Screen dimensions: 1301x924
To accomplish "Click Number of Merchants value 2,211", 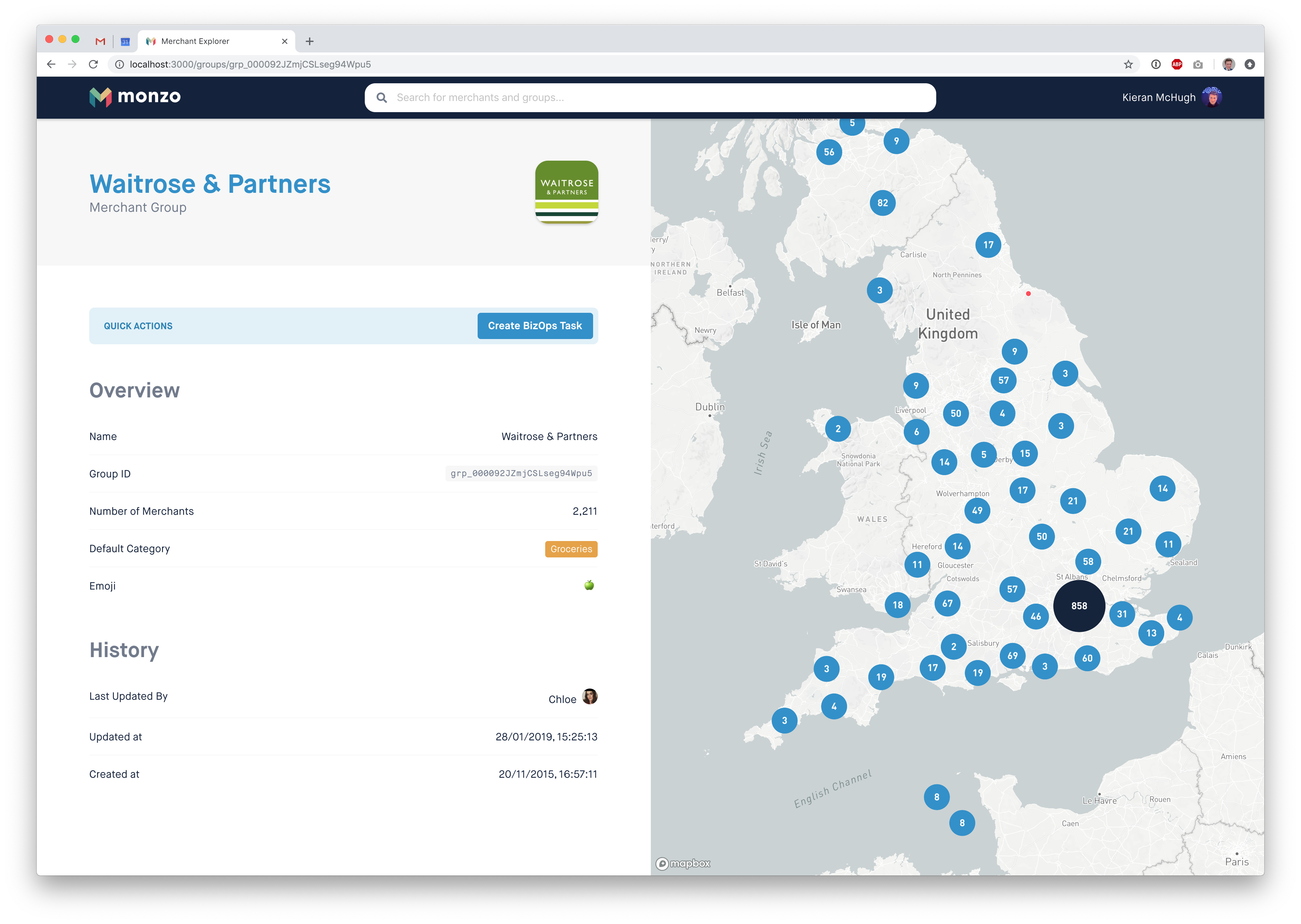I will tap(585, 512).
